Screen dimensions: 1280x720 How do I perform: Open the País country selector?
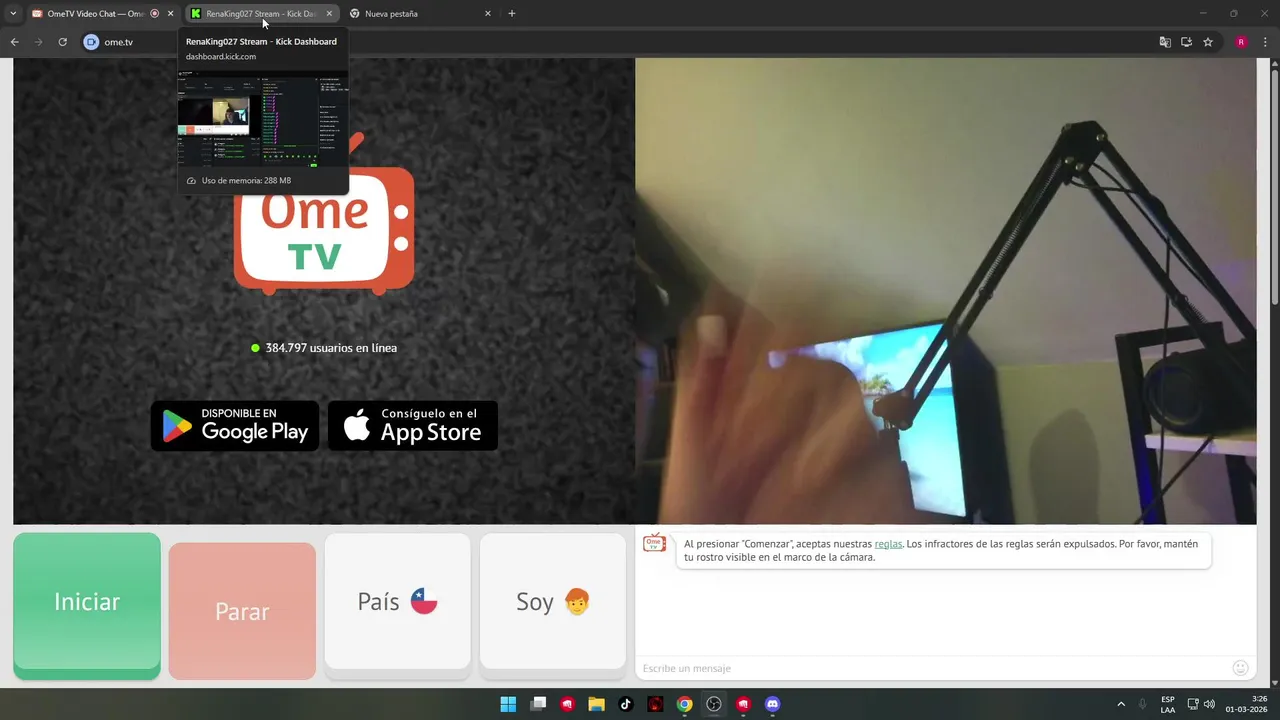point(397,601)
